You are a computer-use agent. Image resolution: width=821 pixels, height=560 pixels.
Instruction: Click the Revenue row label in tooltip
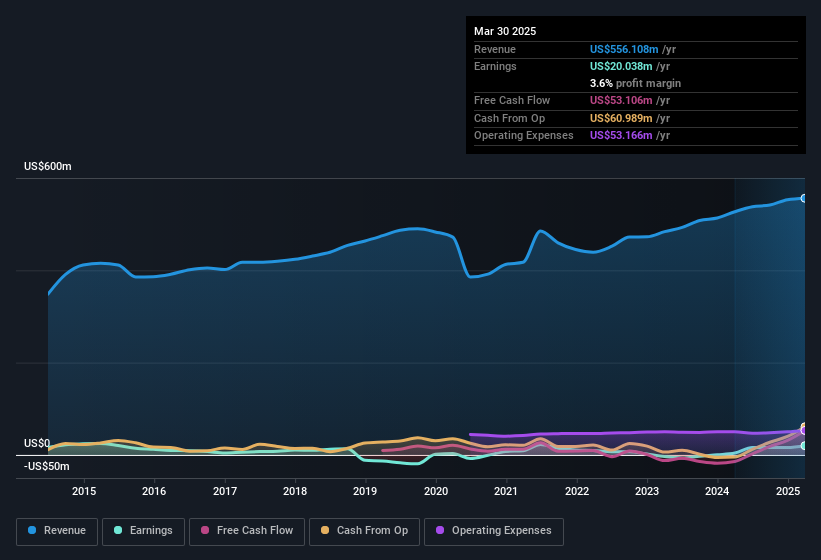(x=495, y=49)
